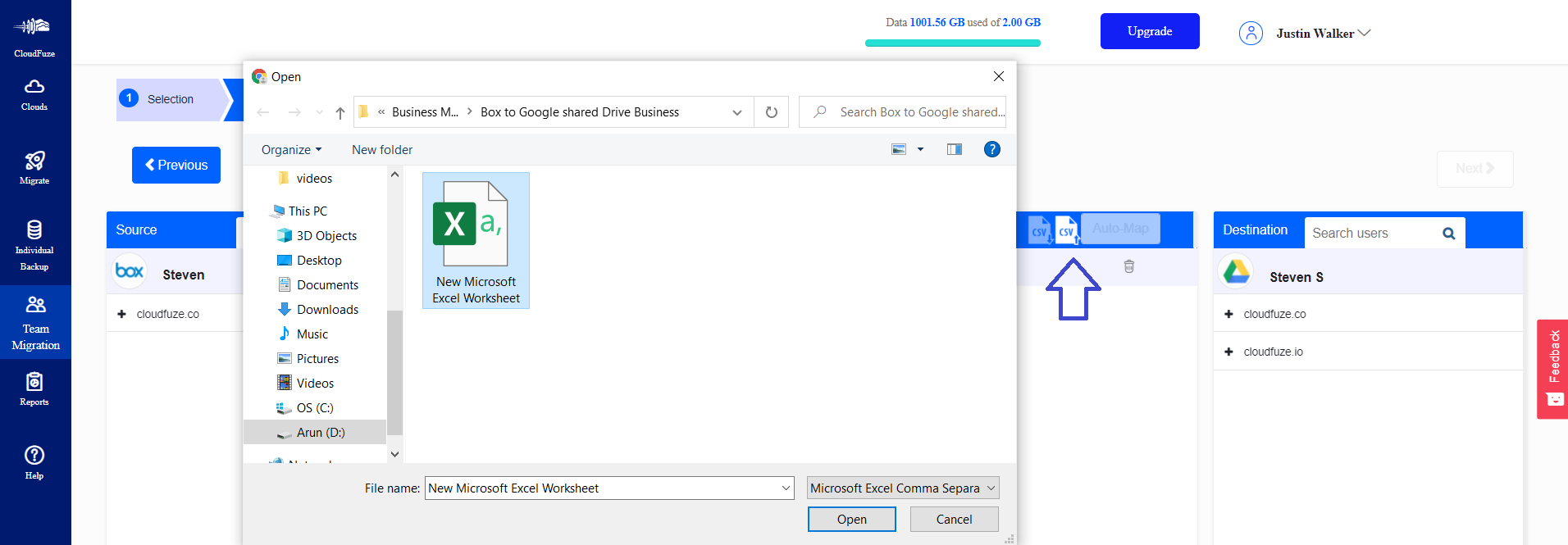
Task: Click the CSV download icon
Action: [x=1040, y=230]
